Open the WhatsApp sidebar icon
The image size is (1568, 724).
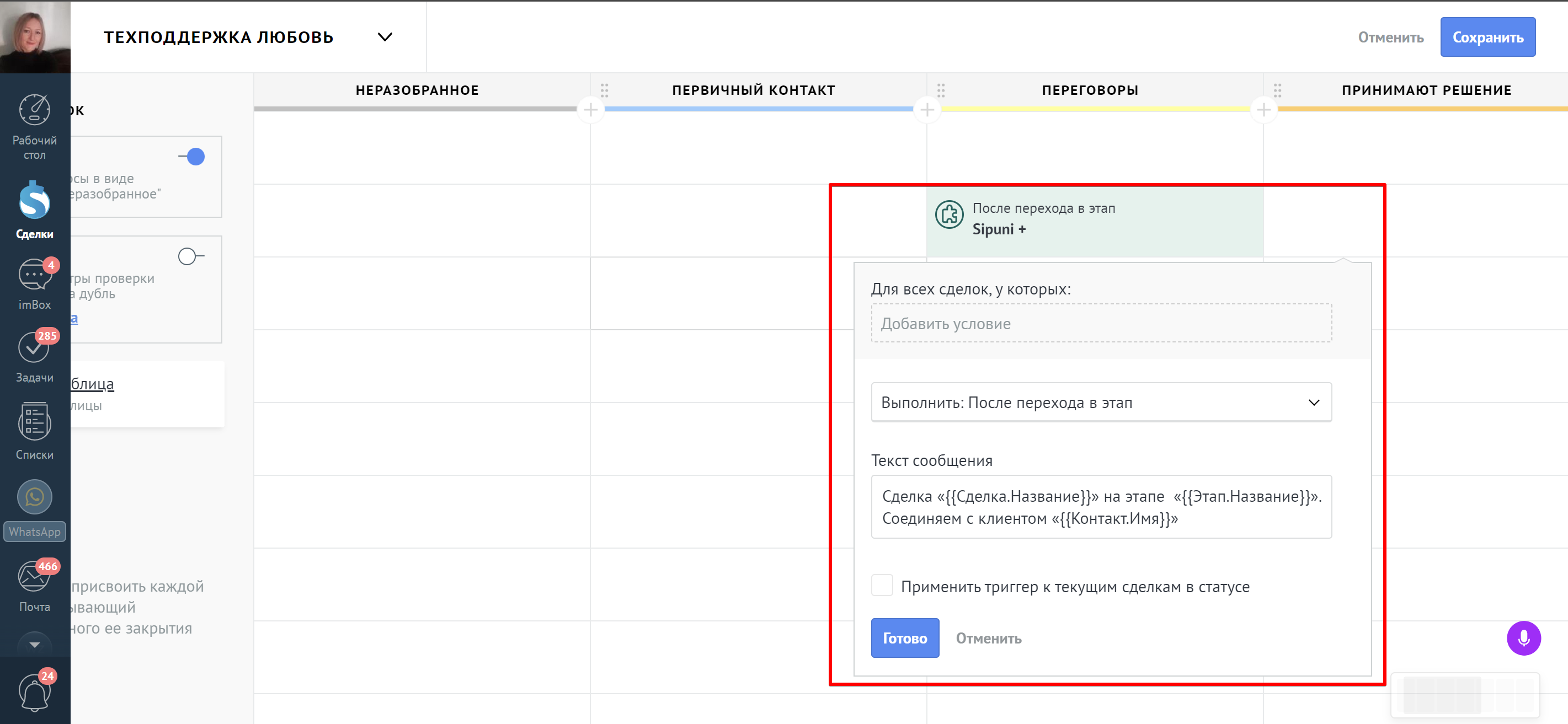[35, 497]
